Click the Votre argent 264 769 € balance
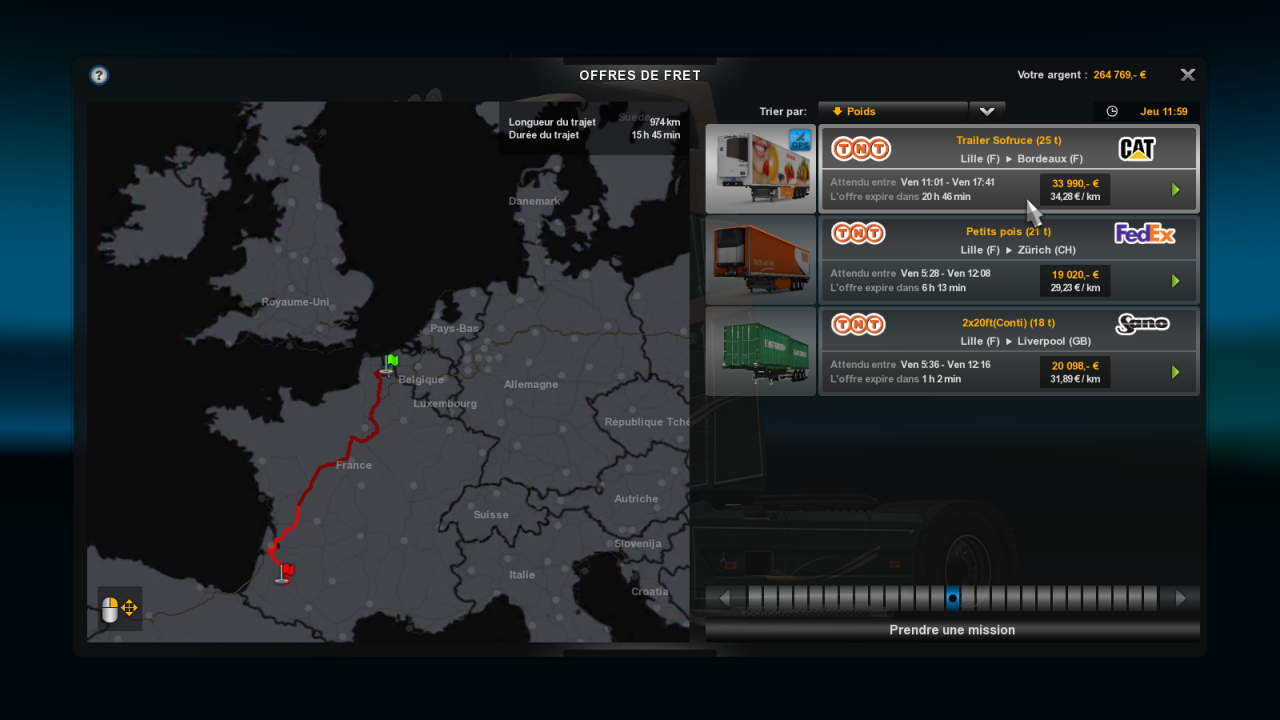The height and width of the screenshot is (720, 1280). pos(1082,75)
